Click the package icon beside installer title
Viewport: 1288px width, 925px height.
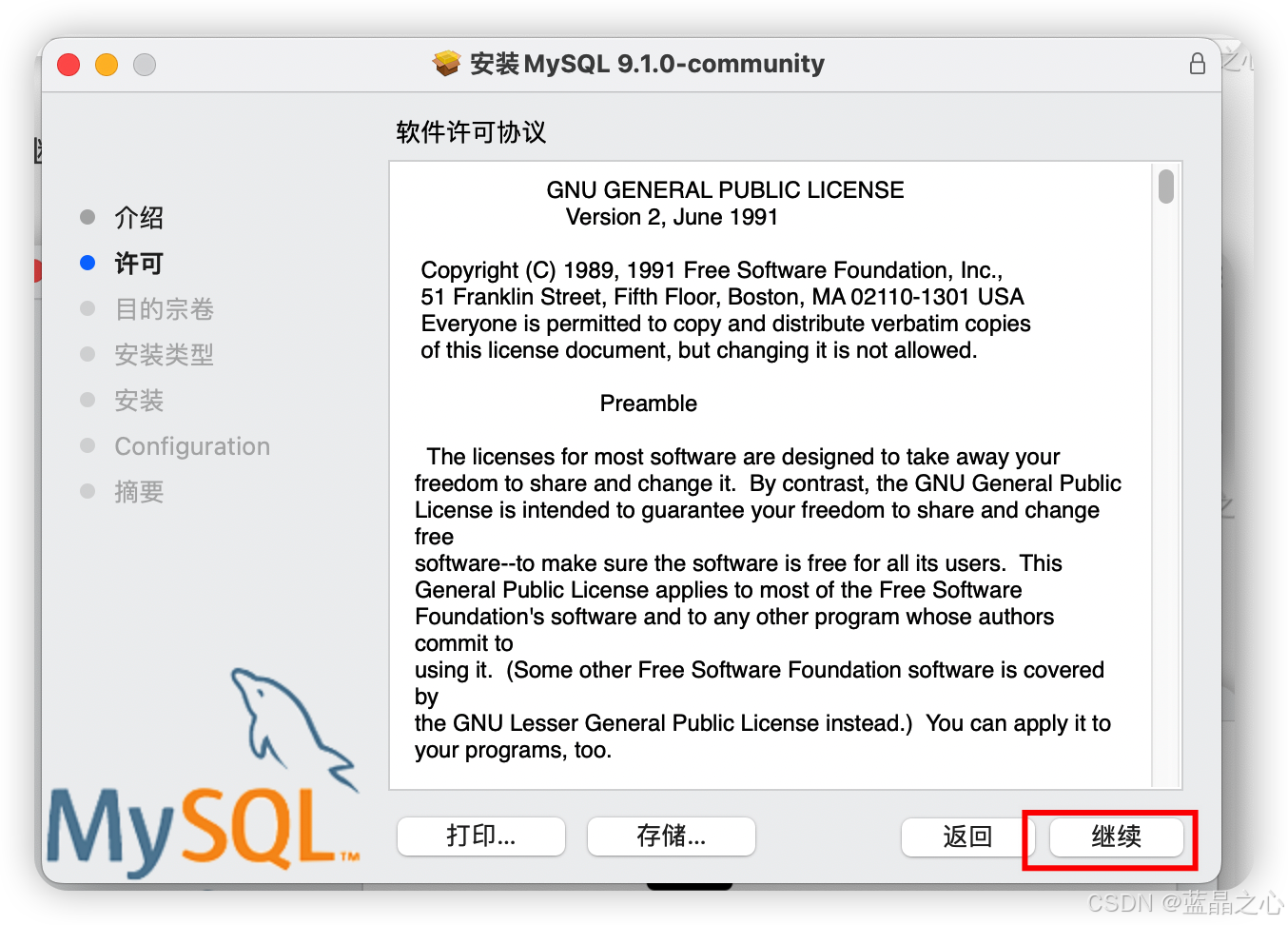[x=446, y=64]
